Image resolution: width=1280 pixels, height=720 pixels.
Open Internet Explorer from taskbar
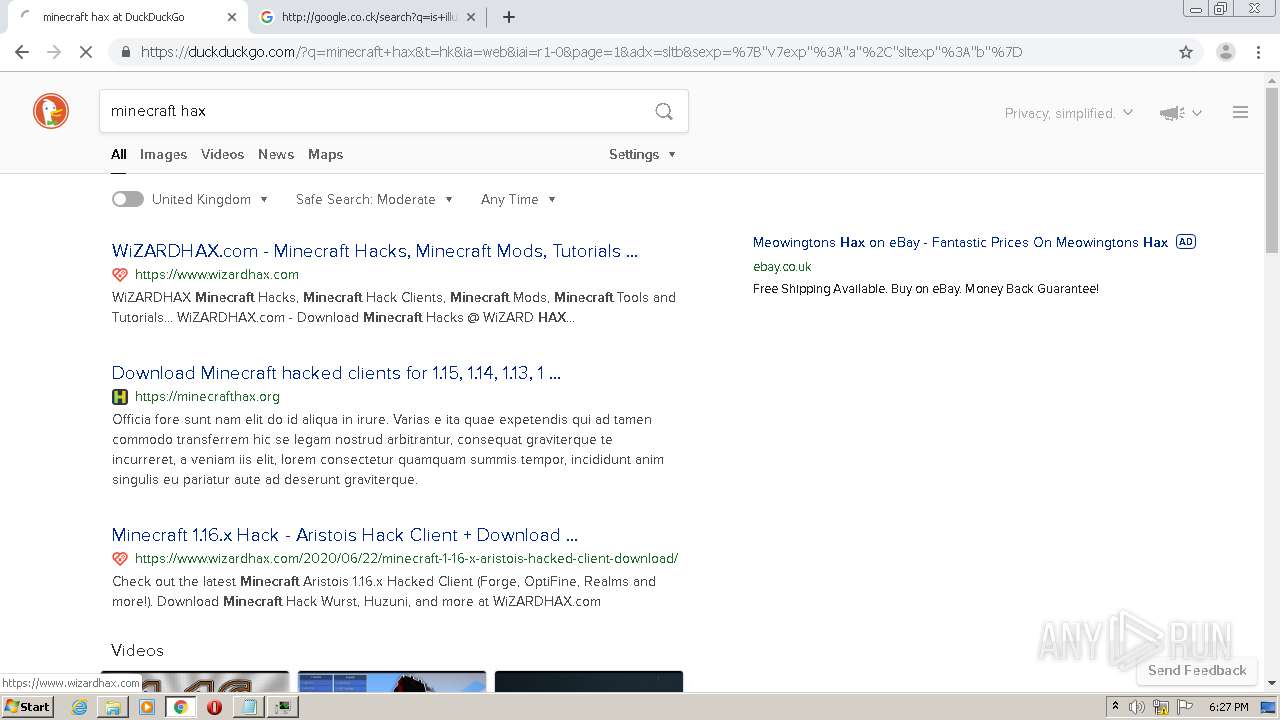click(x=79, y=707)
